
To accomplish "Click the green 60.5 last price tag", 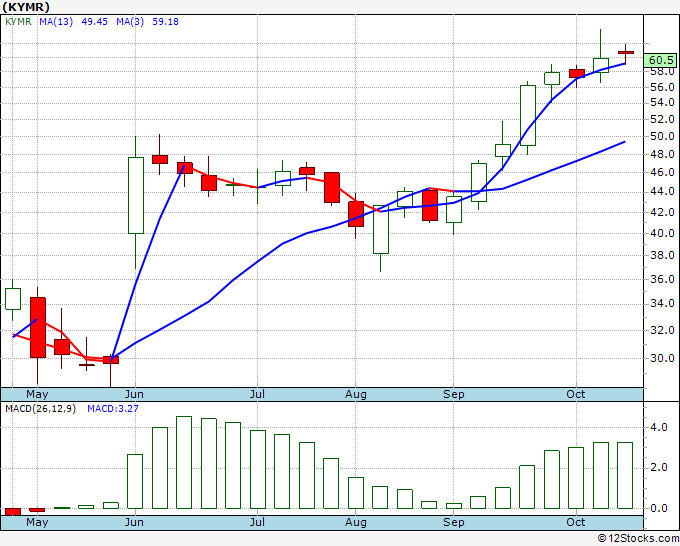I will 660,60.
